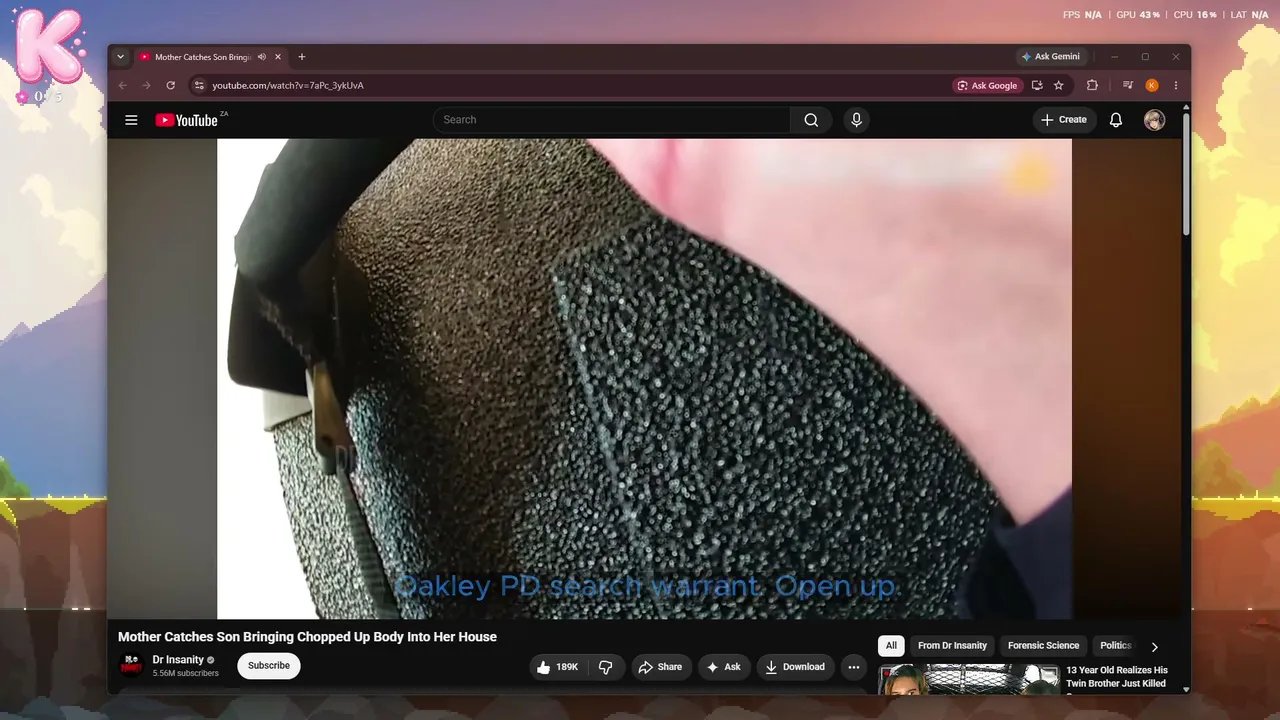This screenshot has width=1280, height=720.
Task: View site information in the address bar
Action: pos(199,86)
